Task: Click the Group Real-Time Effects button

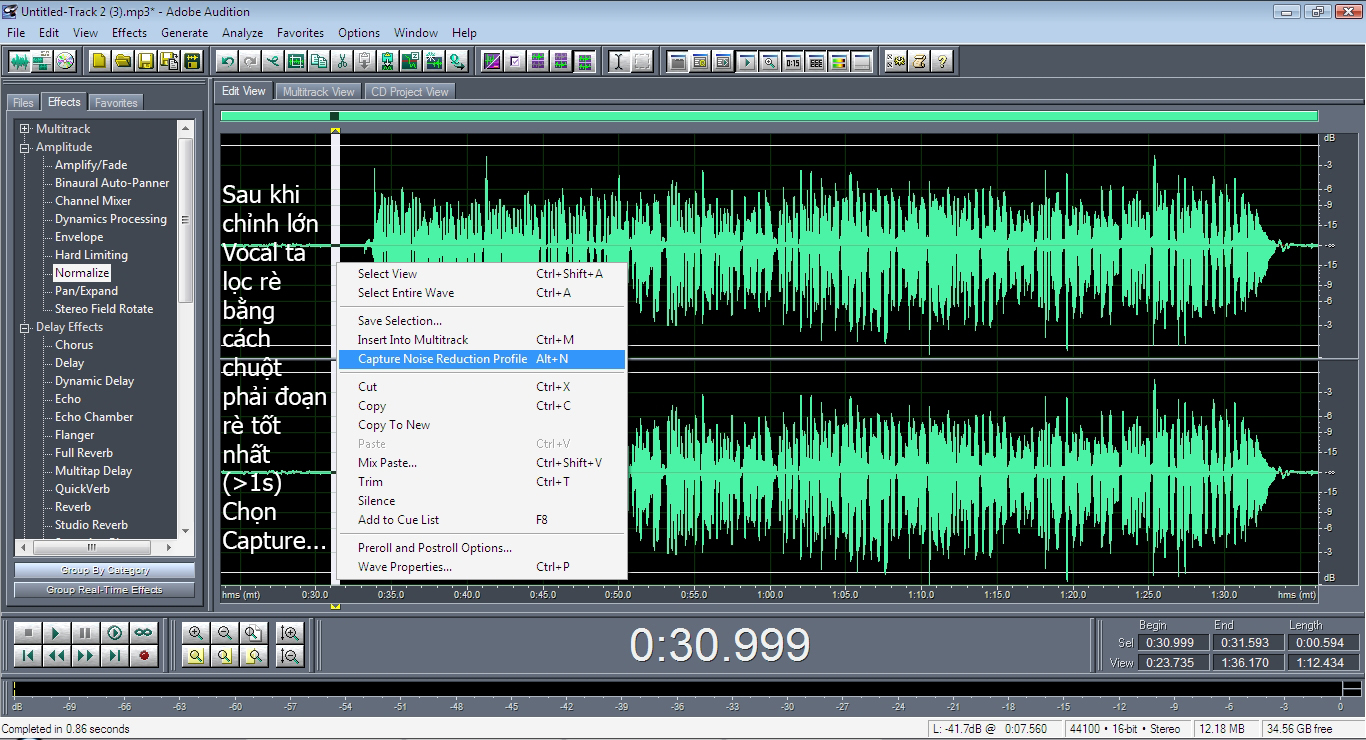Action: tap(105, 590)
